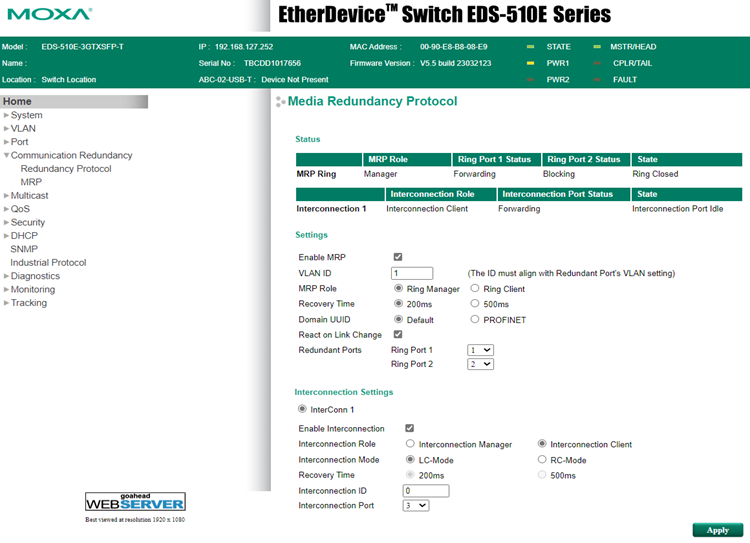Toggle the Enable Interconnection checkbox
This screenshot has width=750, height=543.
pyautogui.click(x=409, y=428)
